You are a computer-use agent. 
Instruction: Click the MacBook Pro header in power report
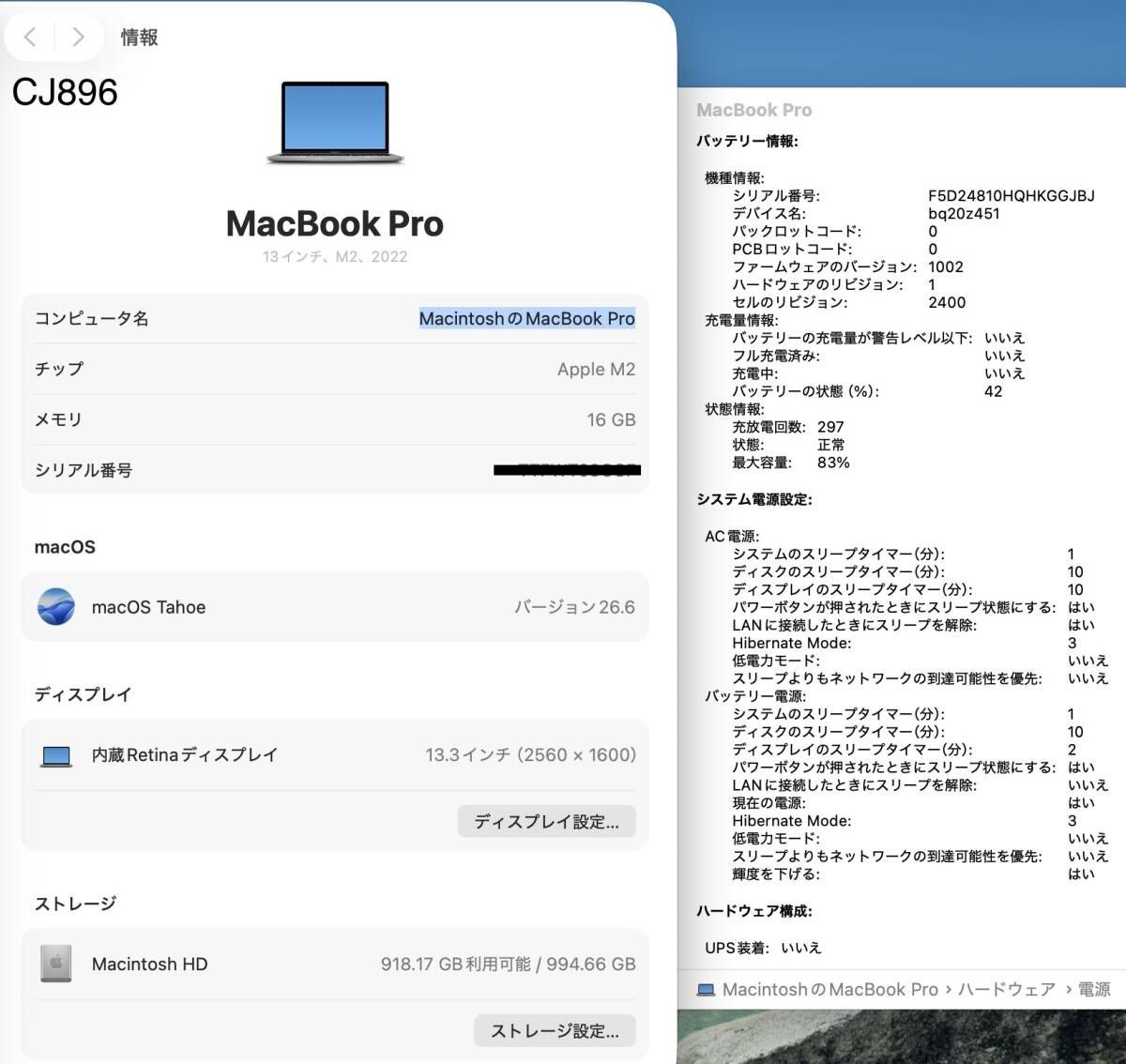coord(754,111)
